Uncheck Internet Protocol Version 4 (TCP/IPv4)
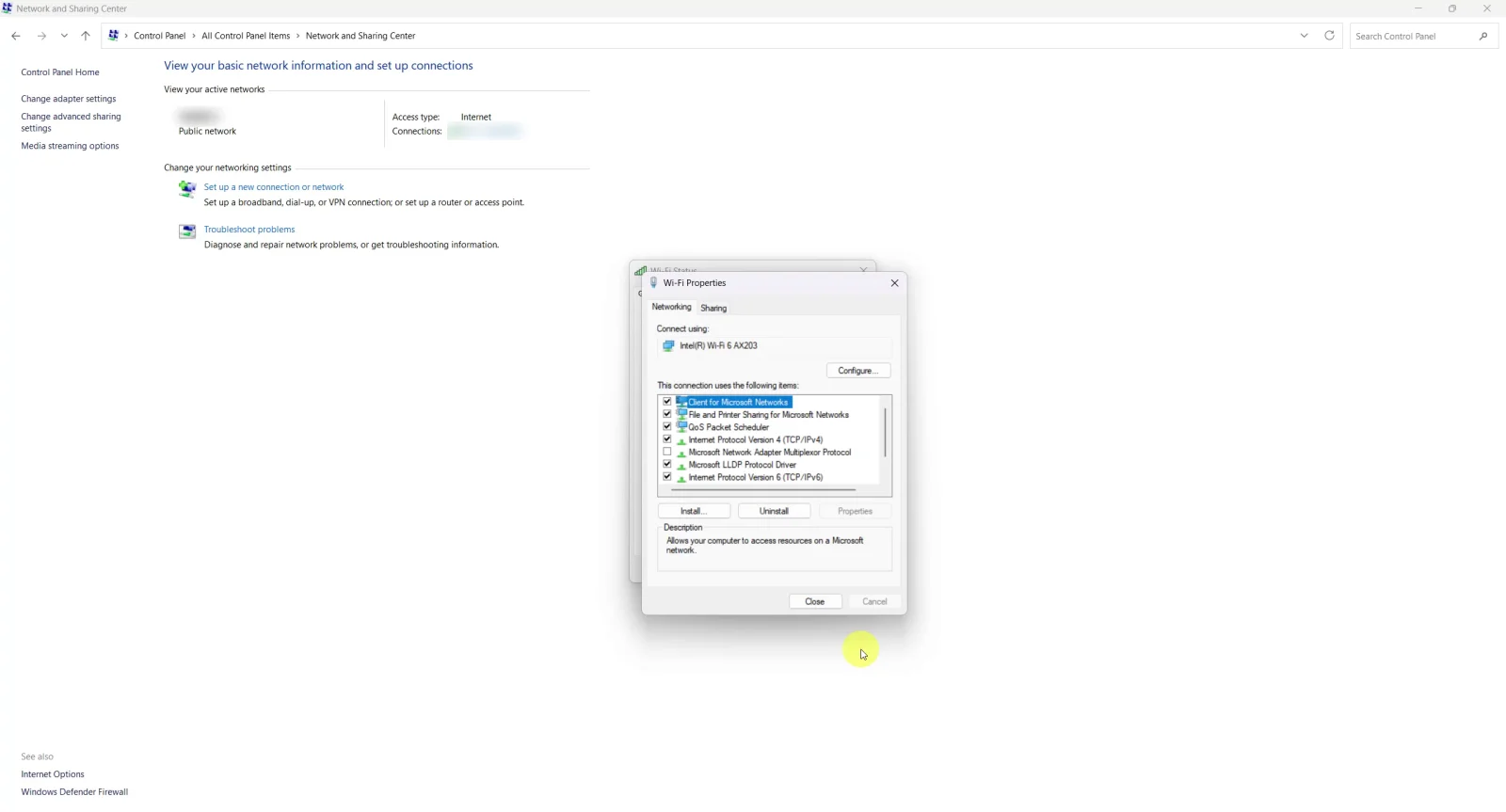This screenshot has width=1506, height=812. (x=667, y=439)
